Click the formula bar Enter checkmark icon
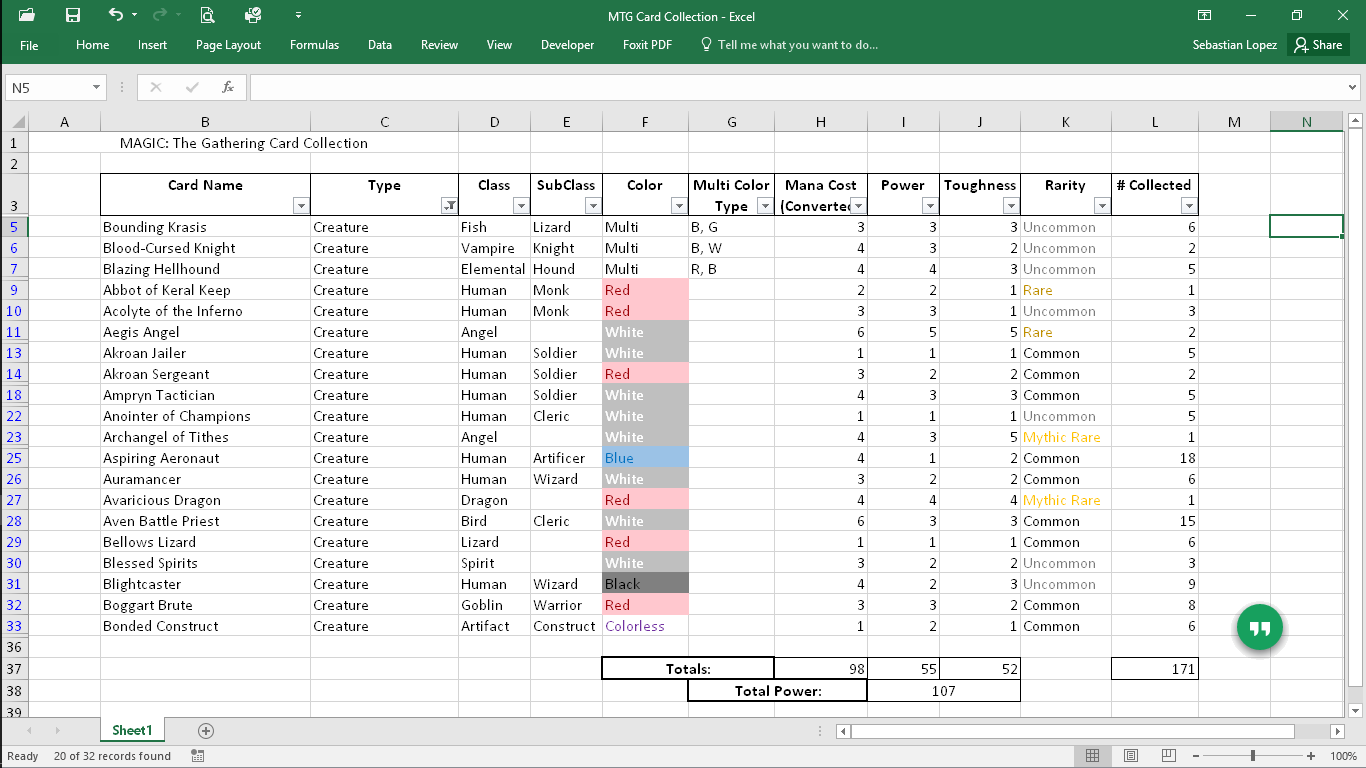 (x=192, y=87)
